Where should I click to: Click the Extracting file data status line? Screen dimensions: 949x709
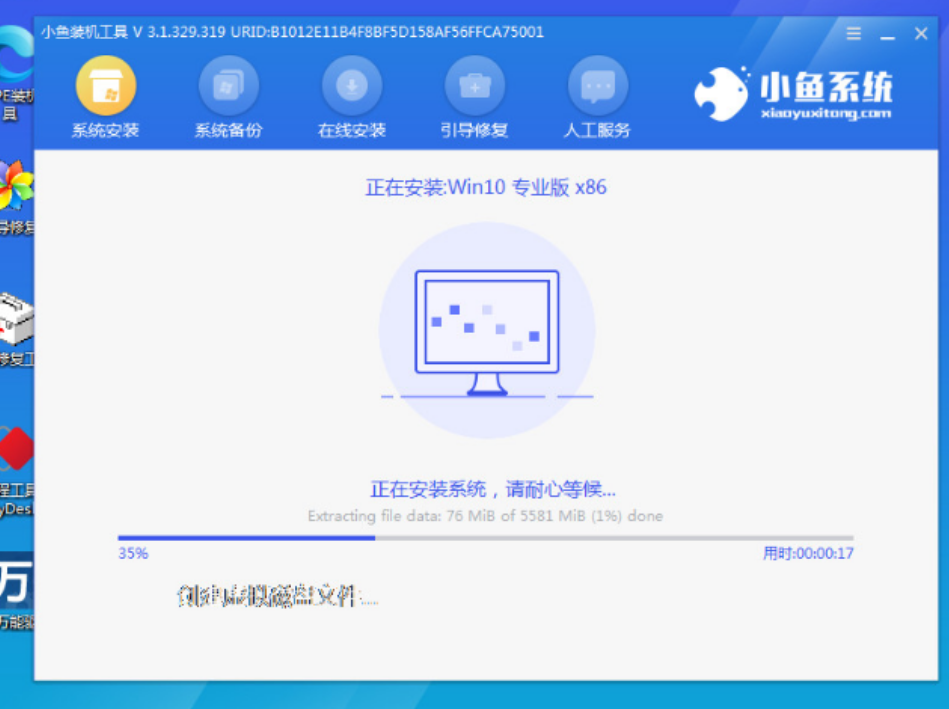485,516
